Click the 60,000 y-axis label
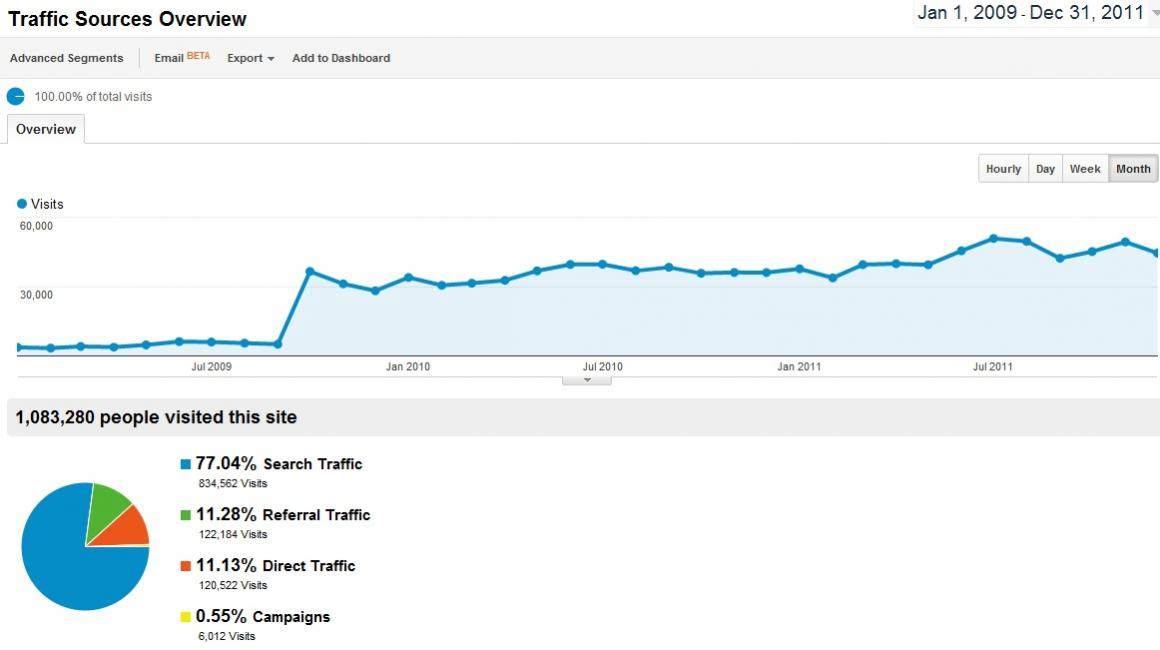 click(x=36, y=226)
